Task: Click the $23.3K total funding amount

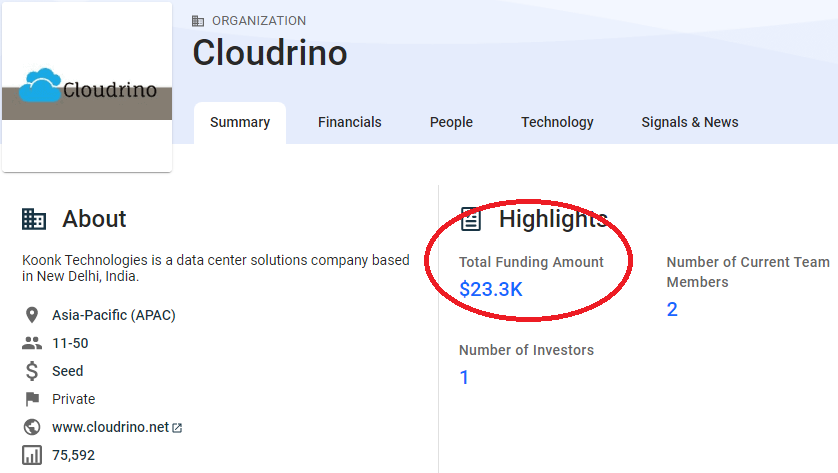Action: (x=490, y=290)
